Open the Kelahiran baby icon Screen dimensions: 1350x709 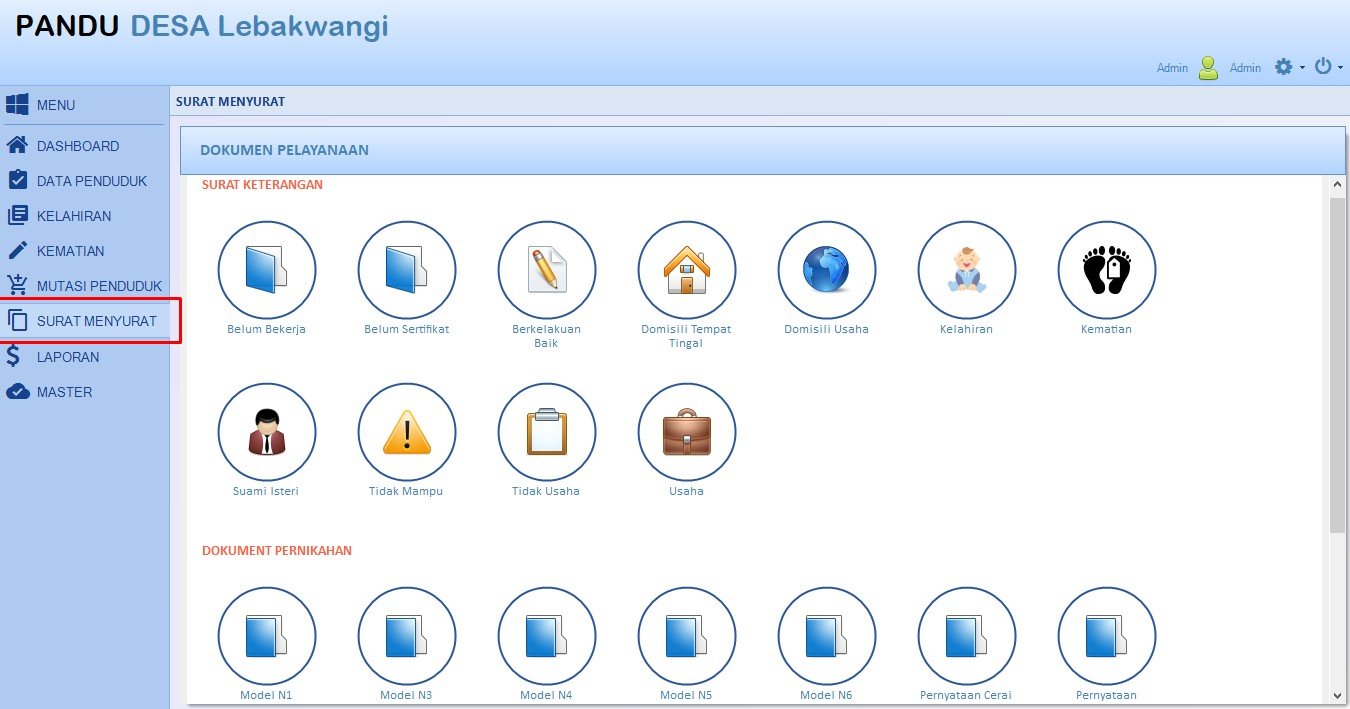coord(966,270)
